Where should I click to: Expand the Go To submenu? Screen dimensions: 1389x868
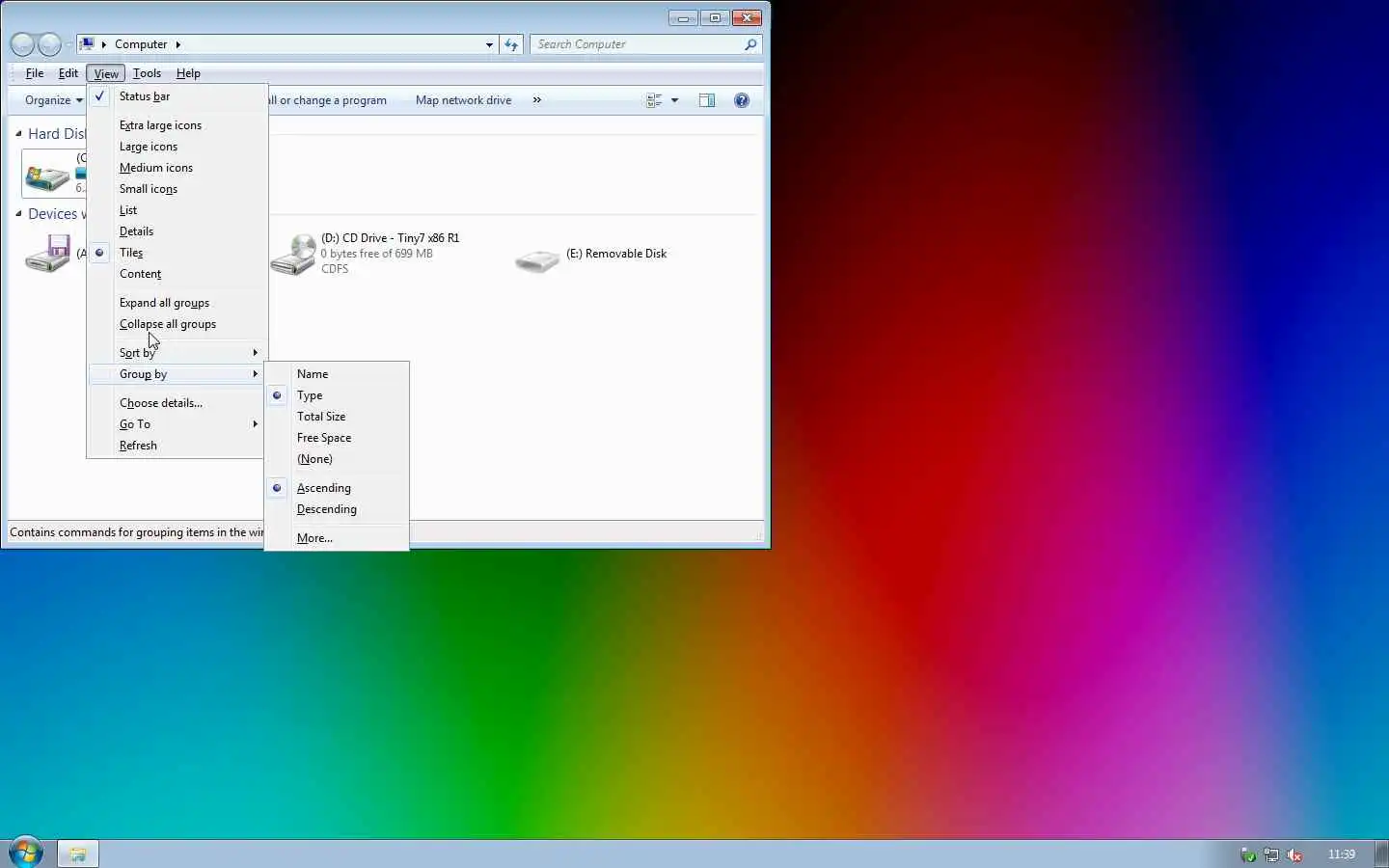pos(177,424)
